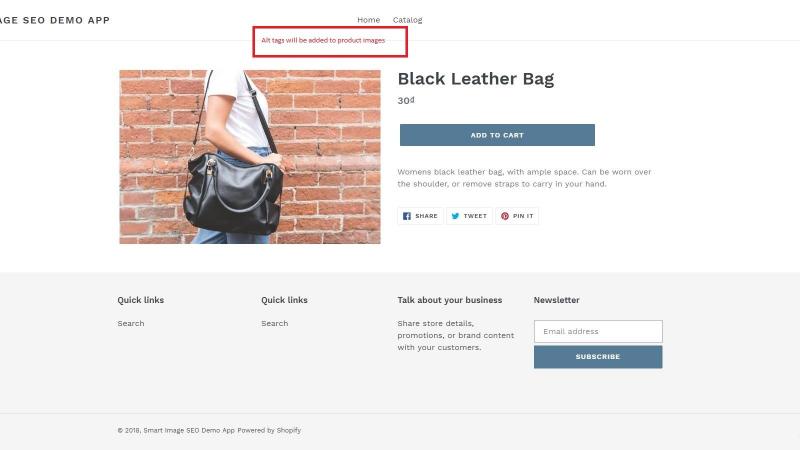Click the PIN IT text label

(x=523, y=216)
